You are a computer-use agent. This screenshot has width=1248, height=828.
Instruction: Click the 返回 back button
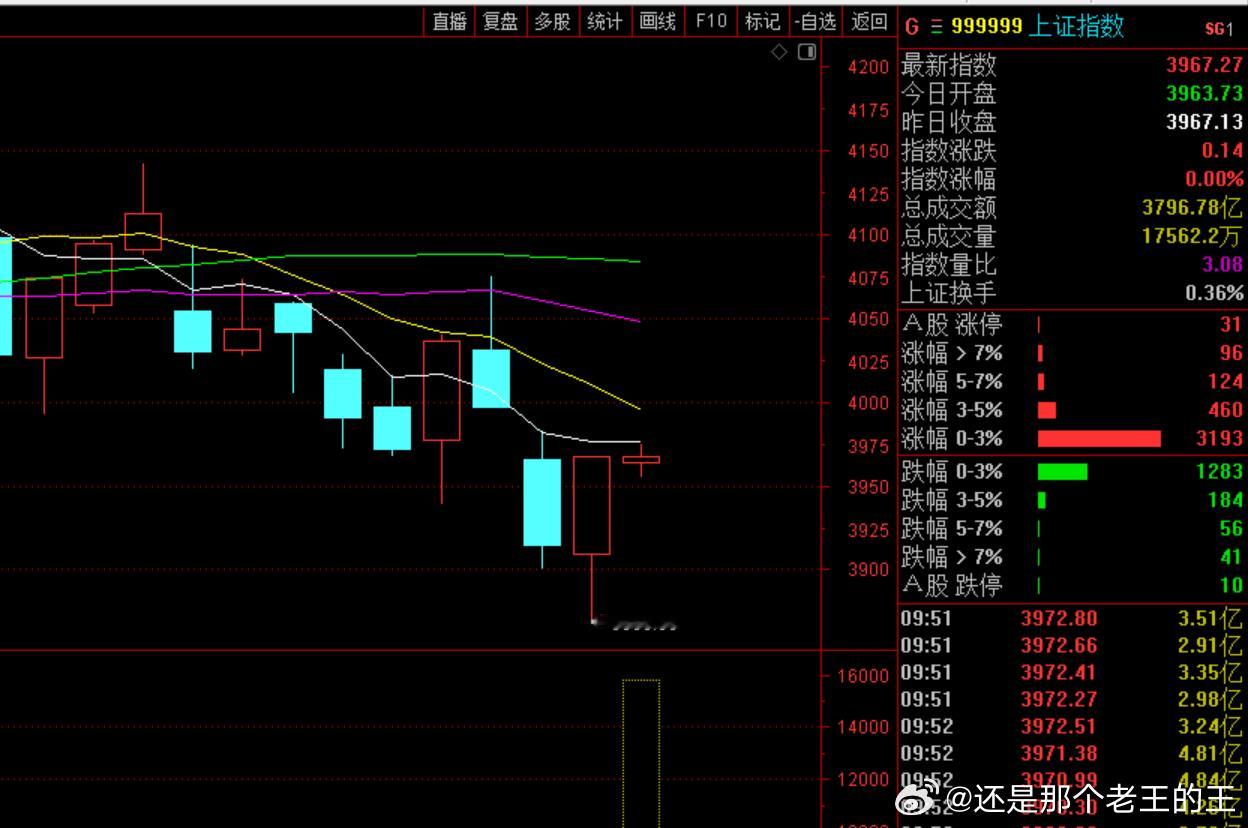(869, 21)
